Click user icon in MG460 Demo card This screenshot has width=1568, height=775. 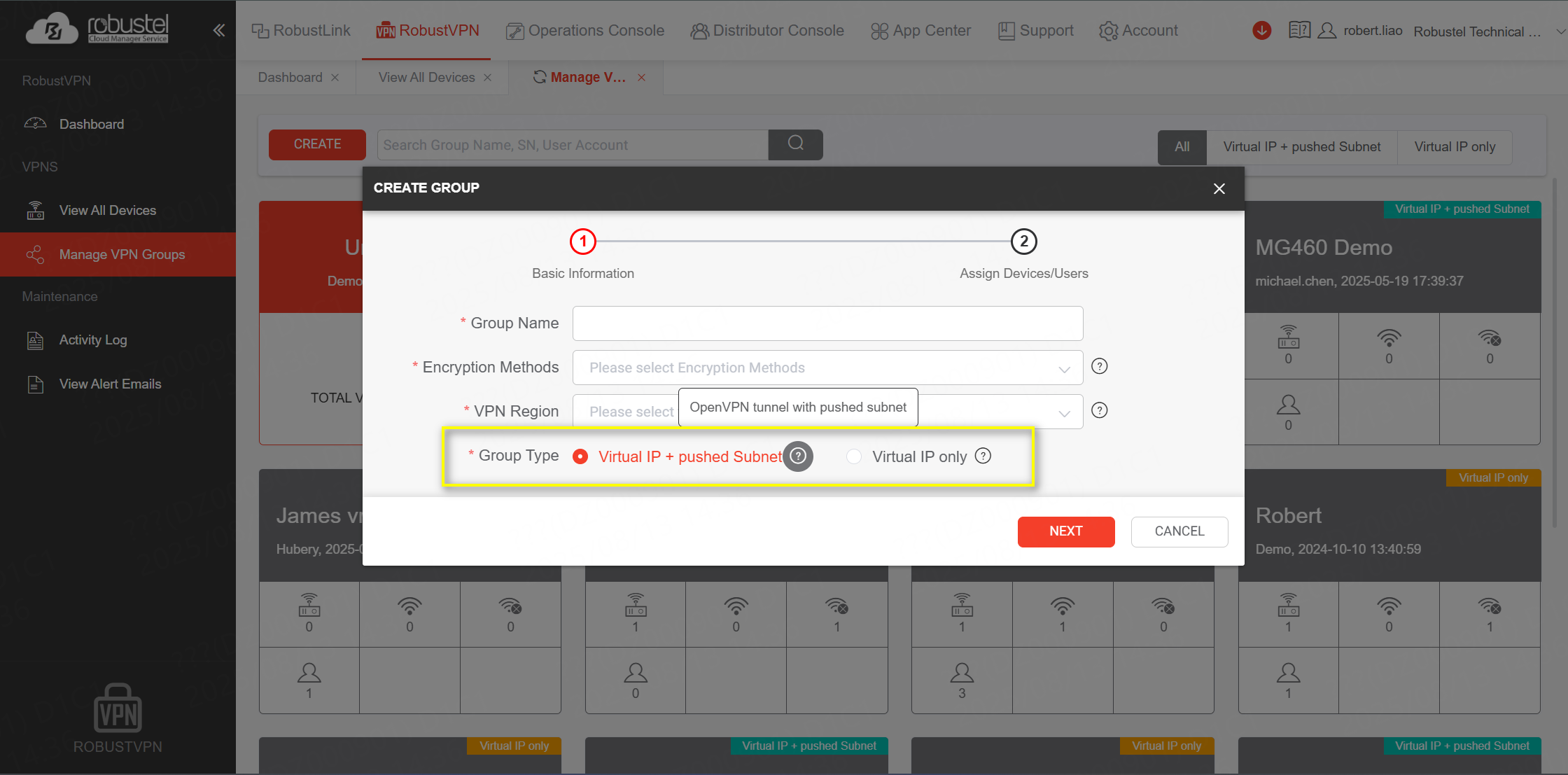coord(1288,405)
